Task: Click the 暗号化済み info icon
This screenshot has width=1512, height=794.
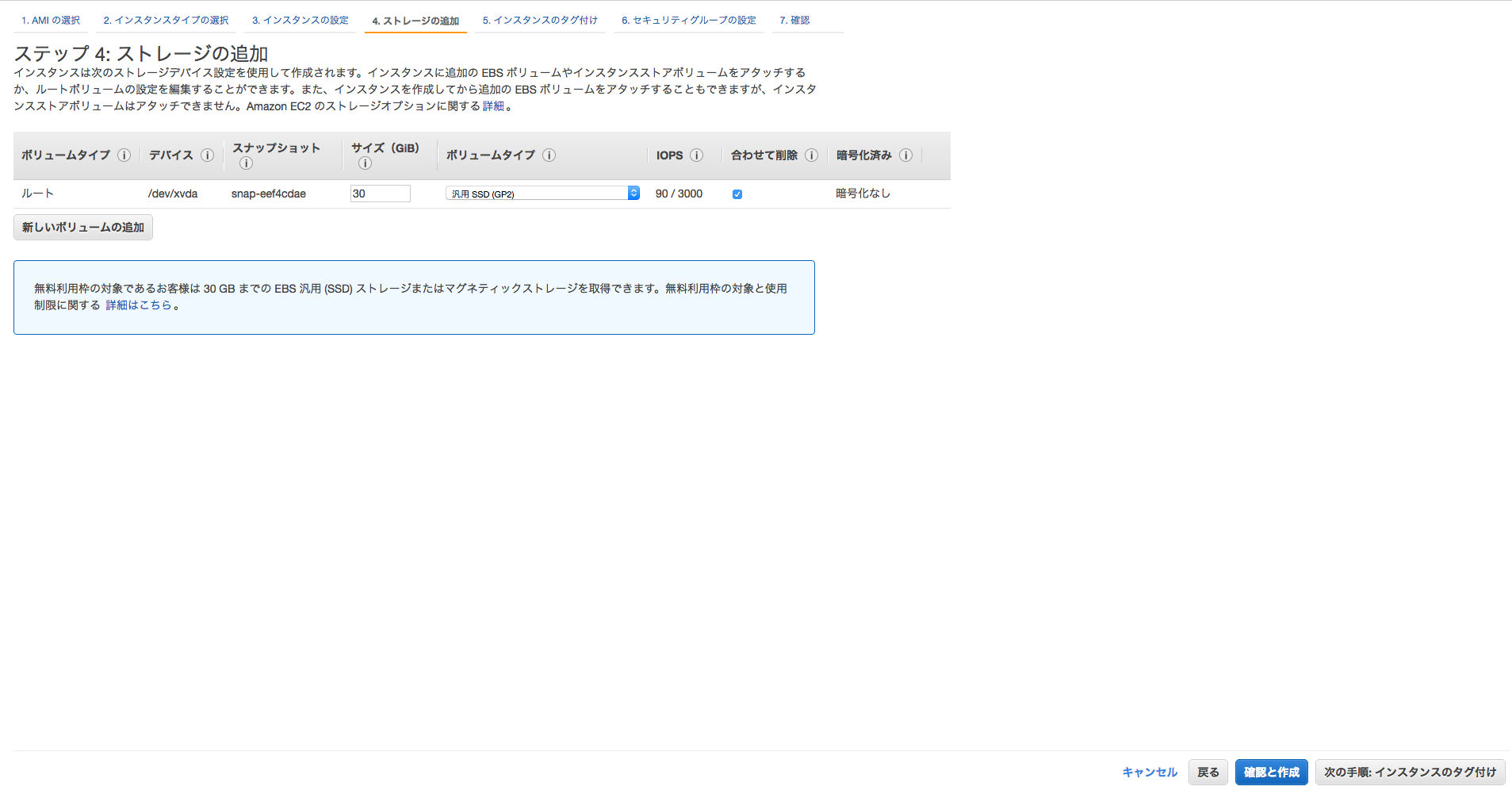Action: tap(906, 155)
